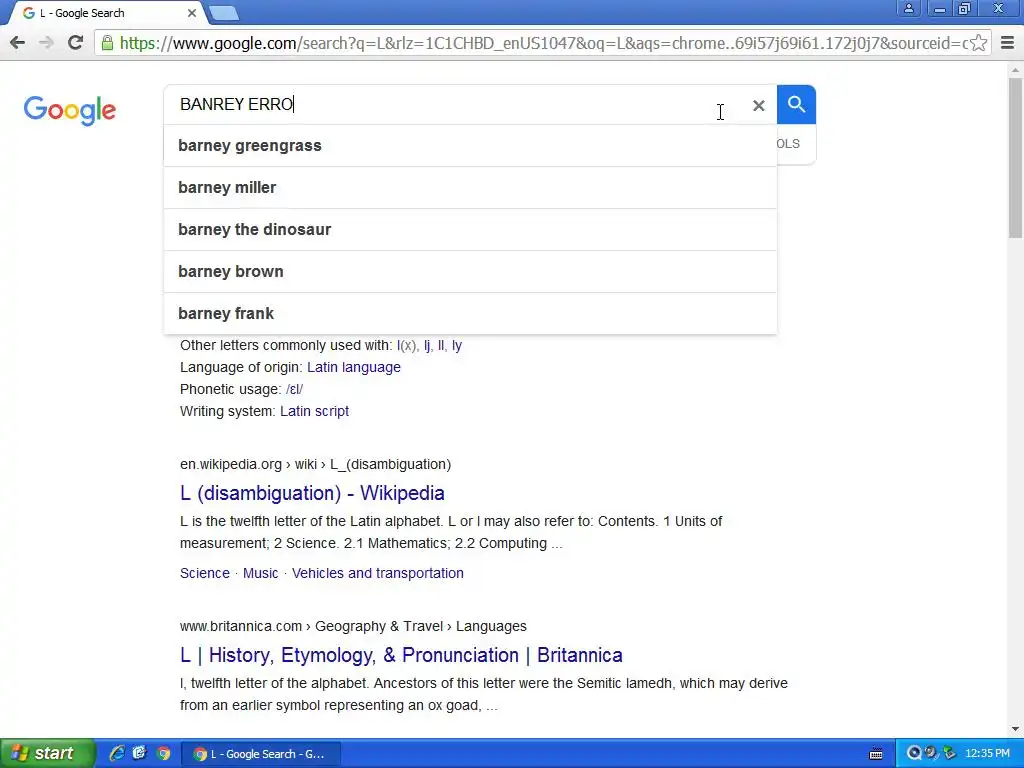Click in the Google search input field

pos(457,104)
